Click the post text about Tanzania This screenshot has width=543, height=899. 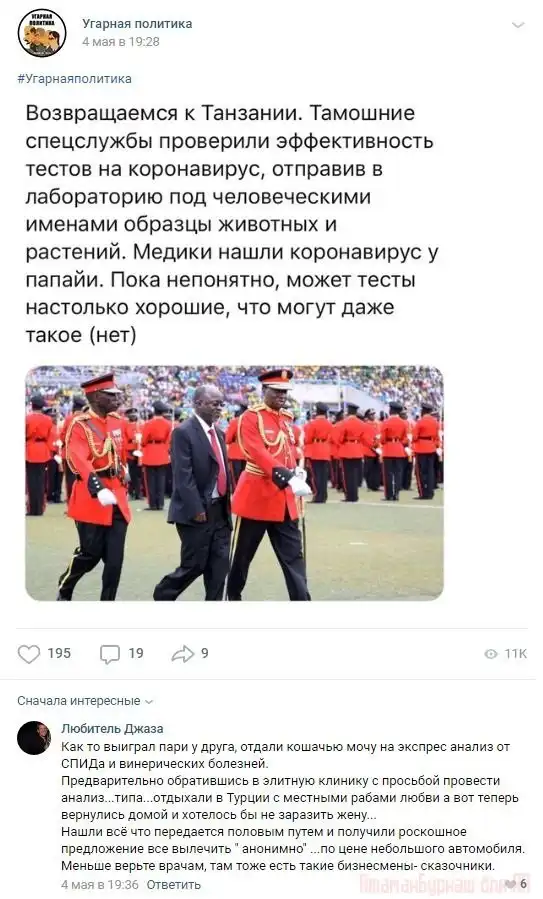coord(232,224)
